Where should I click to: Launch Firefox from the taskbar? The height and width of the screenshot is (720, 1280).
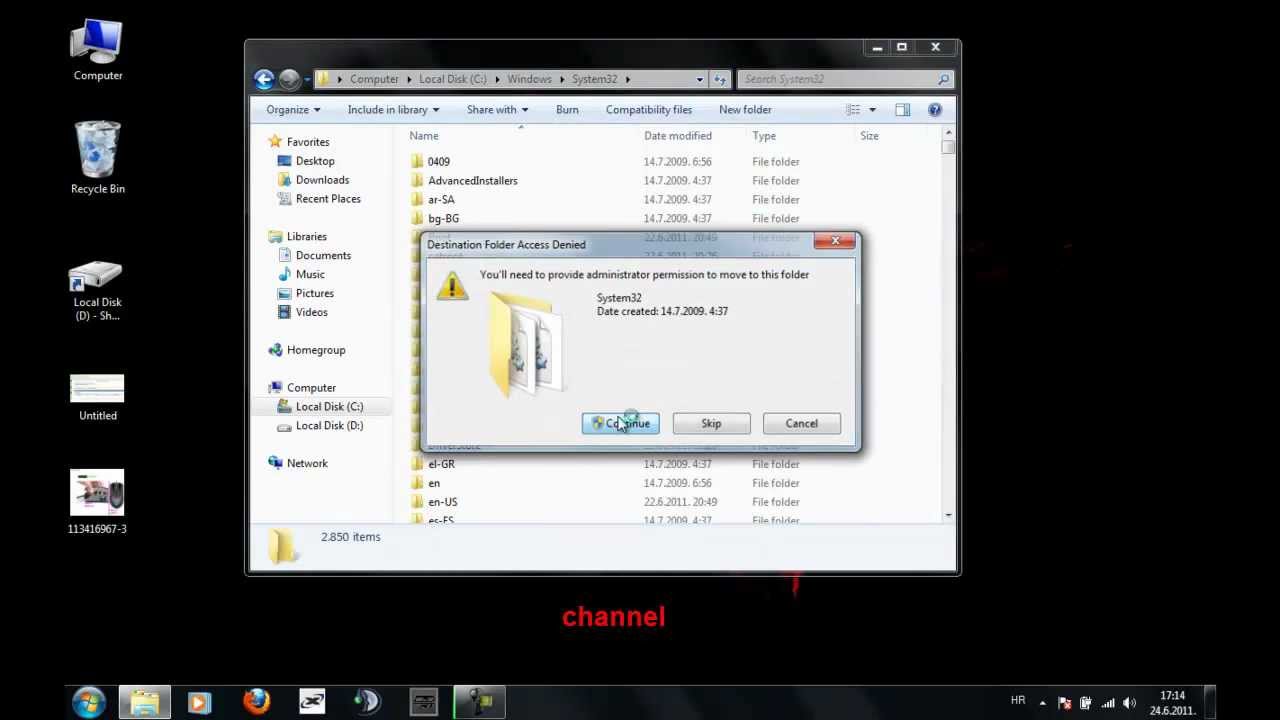pos(256,700)
